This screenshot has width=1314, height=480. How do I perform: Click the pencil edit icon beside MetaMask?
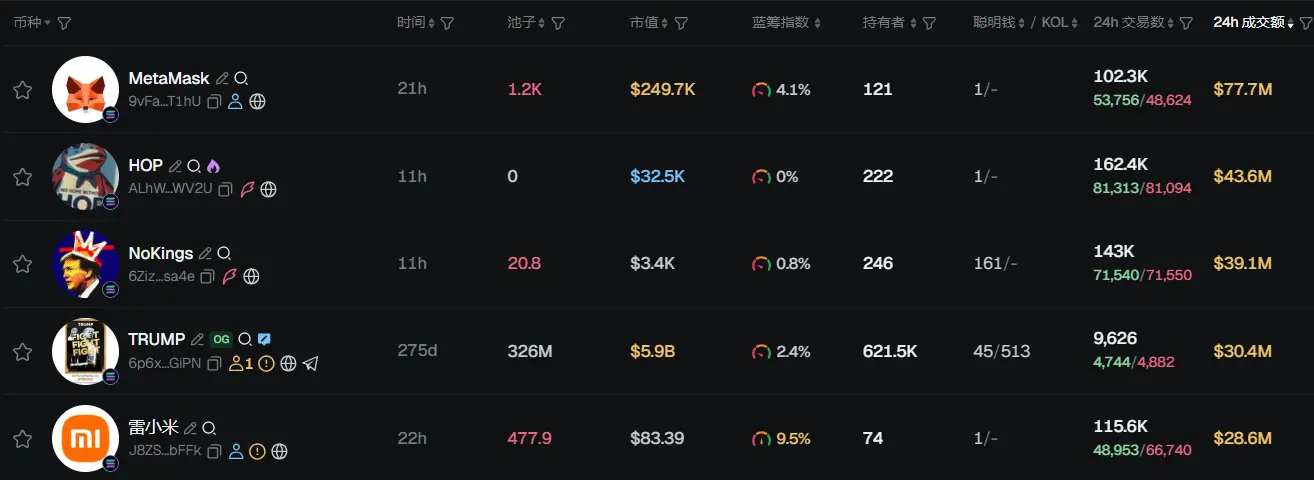pyautogui.click(x=222, y=78)
